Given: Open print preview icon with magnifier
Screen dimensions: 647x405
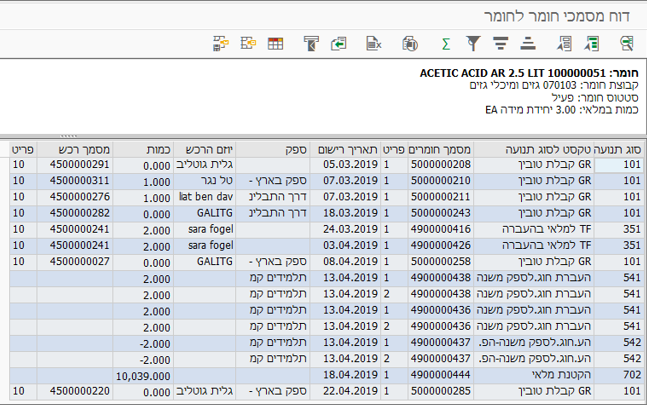Looking at the screenshot, I should (x=410, y=43).
